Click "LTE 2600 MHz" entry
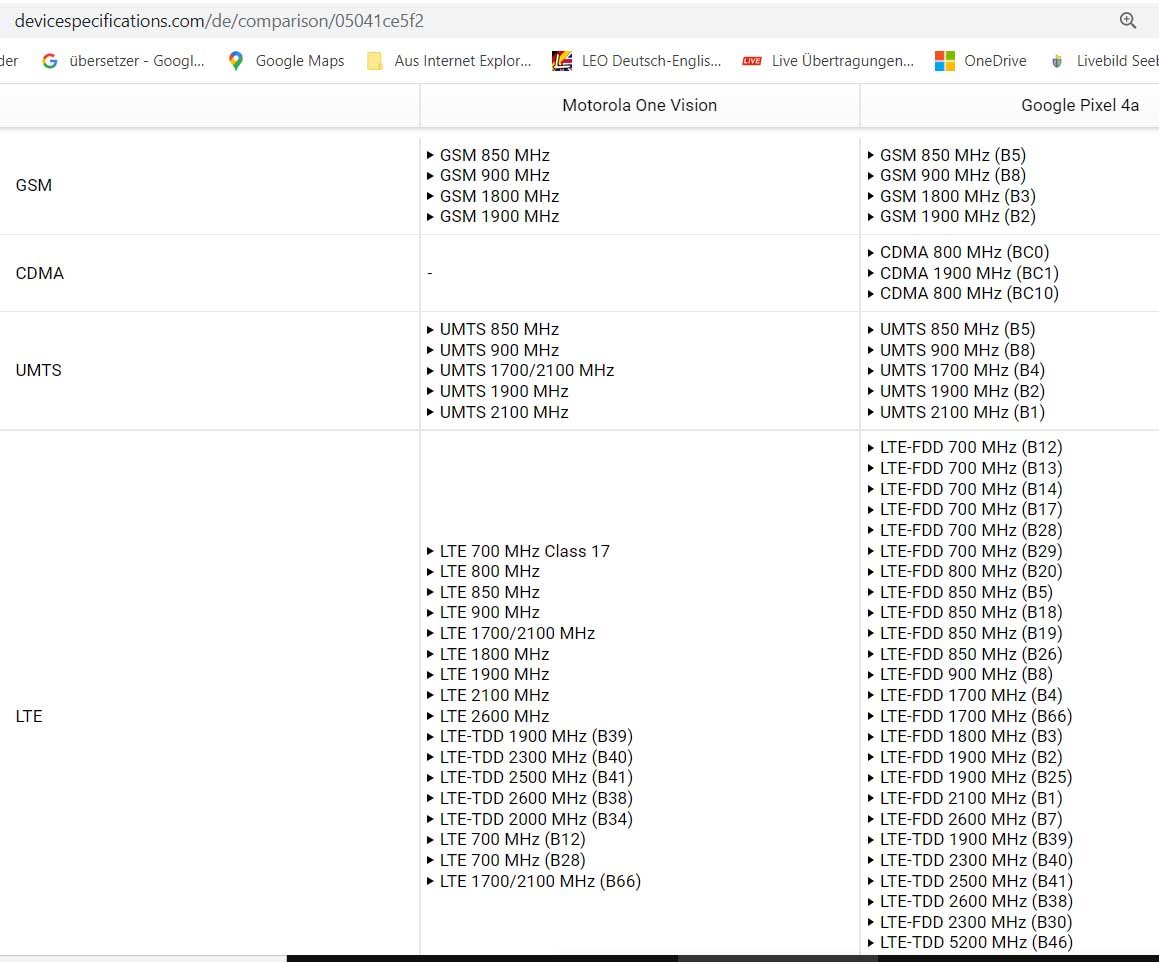 pos(494,716)
